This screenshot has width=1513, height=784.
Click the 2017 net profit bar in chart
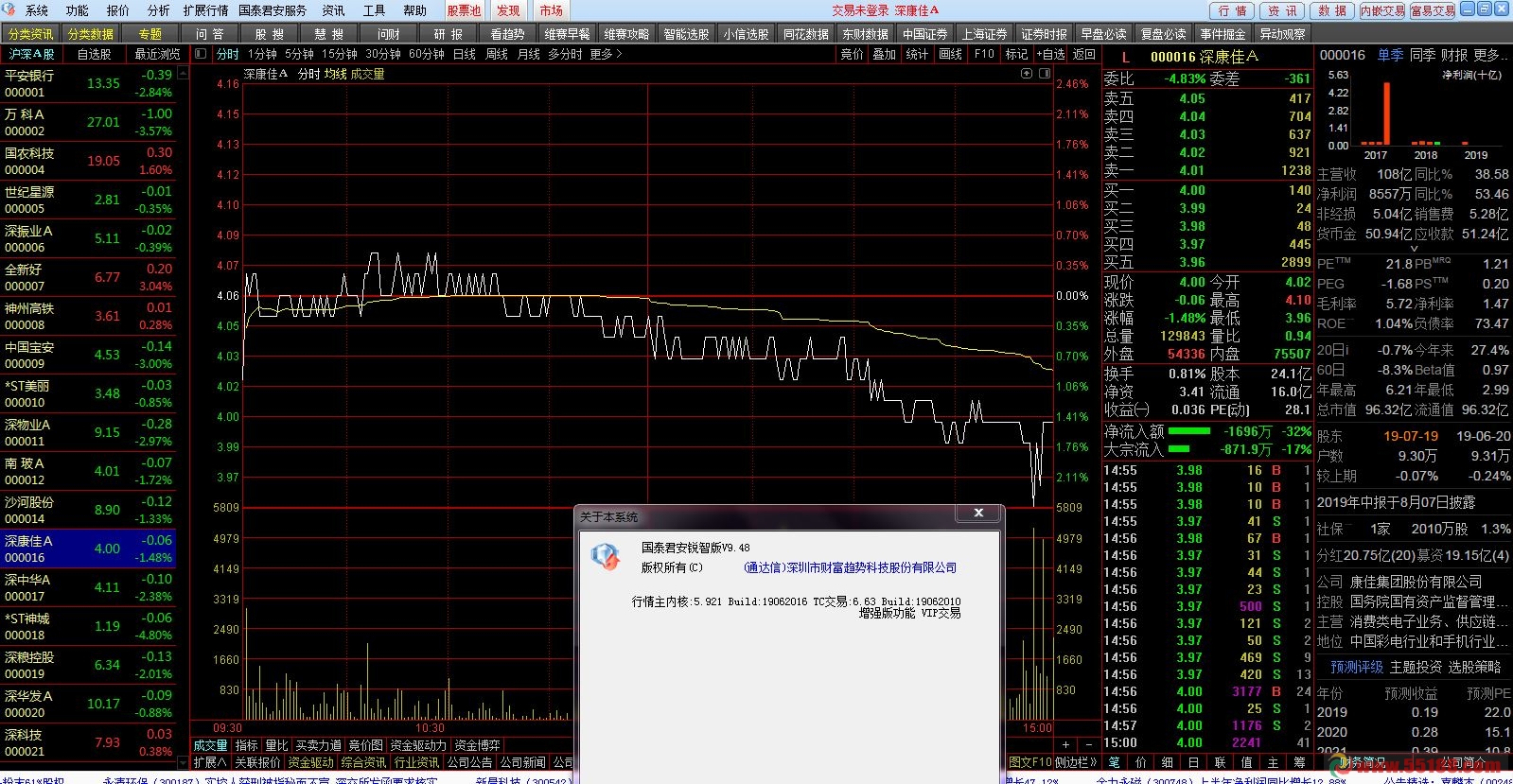pyautogui.click(x=1387, y=113)
